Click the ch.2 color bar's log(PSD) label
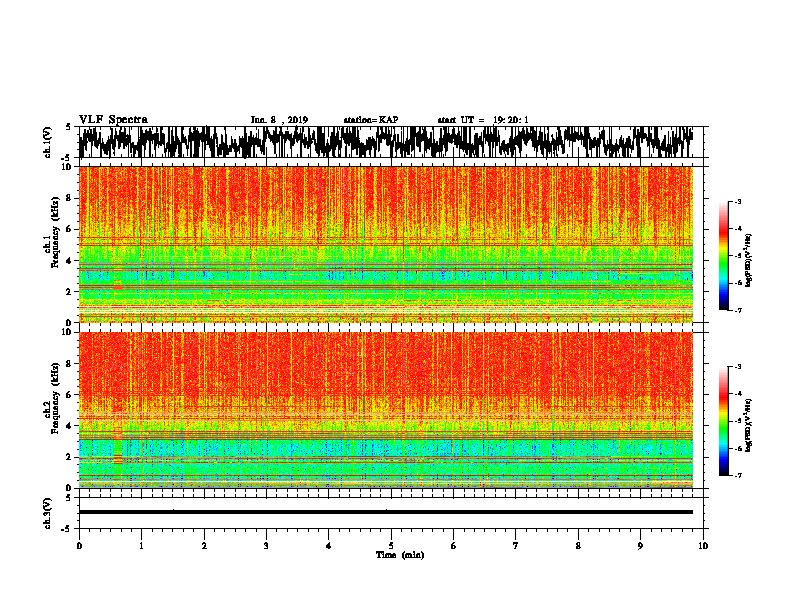 [749, 425]
